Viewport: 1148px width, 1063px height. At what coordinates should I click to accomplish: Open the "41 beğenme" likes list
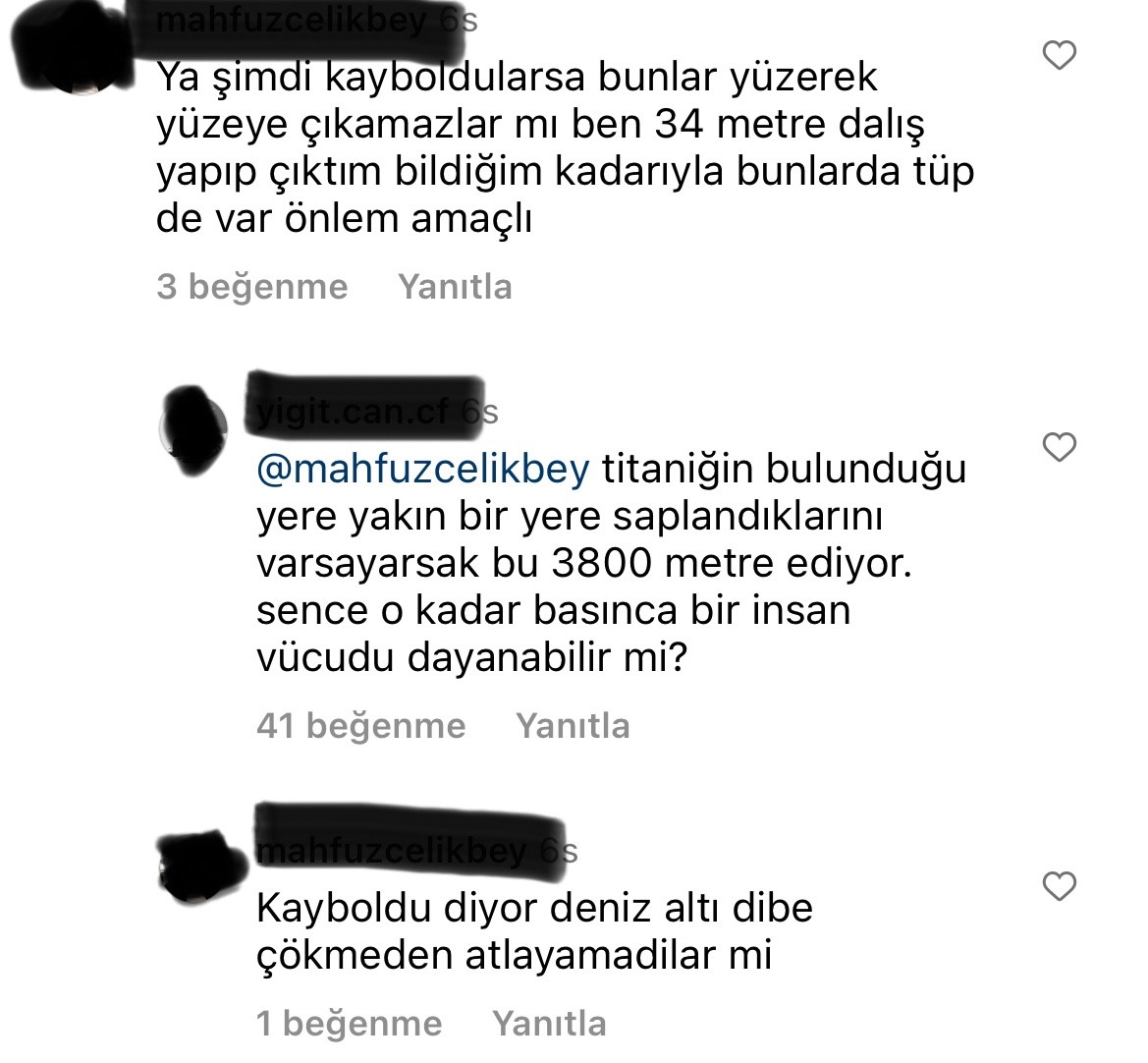point(361,726)
